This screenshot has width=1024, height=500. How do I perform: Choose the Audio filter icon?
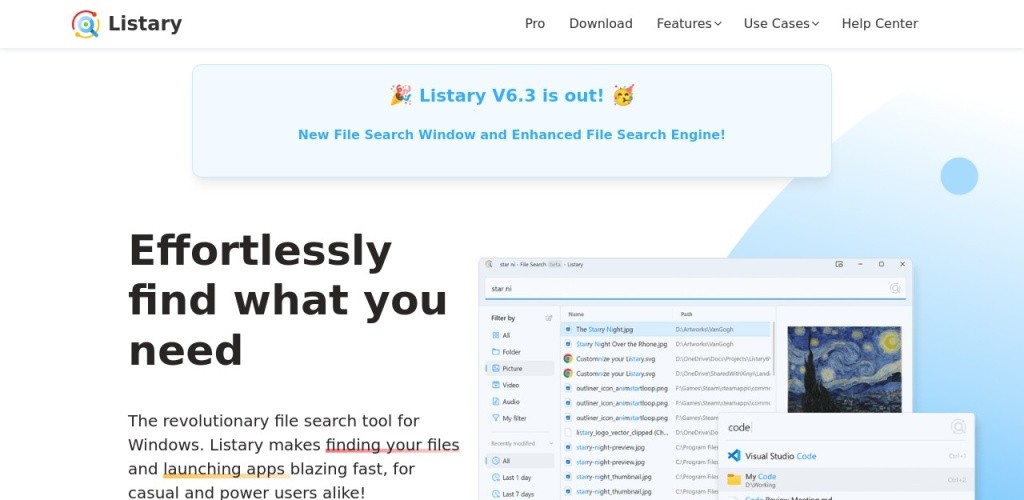[x=497, y=401]
